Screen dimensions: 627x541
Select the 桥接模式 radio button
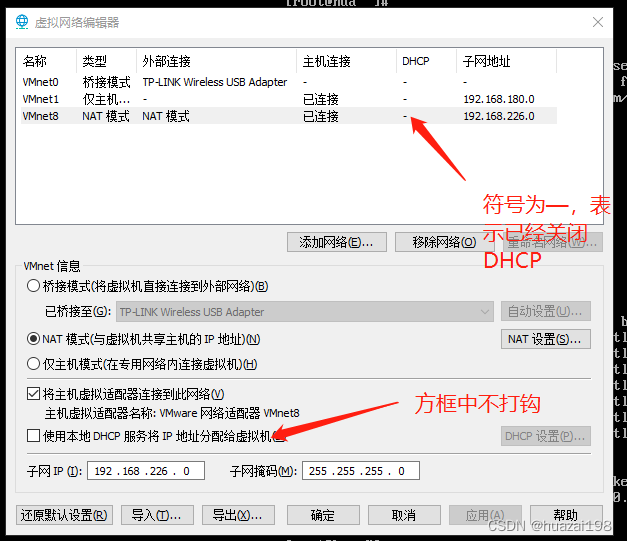(33, 286)
